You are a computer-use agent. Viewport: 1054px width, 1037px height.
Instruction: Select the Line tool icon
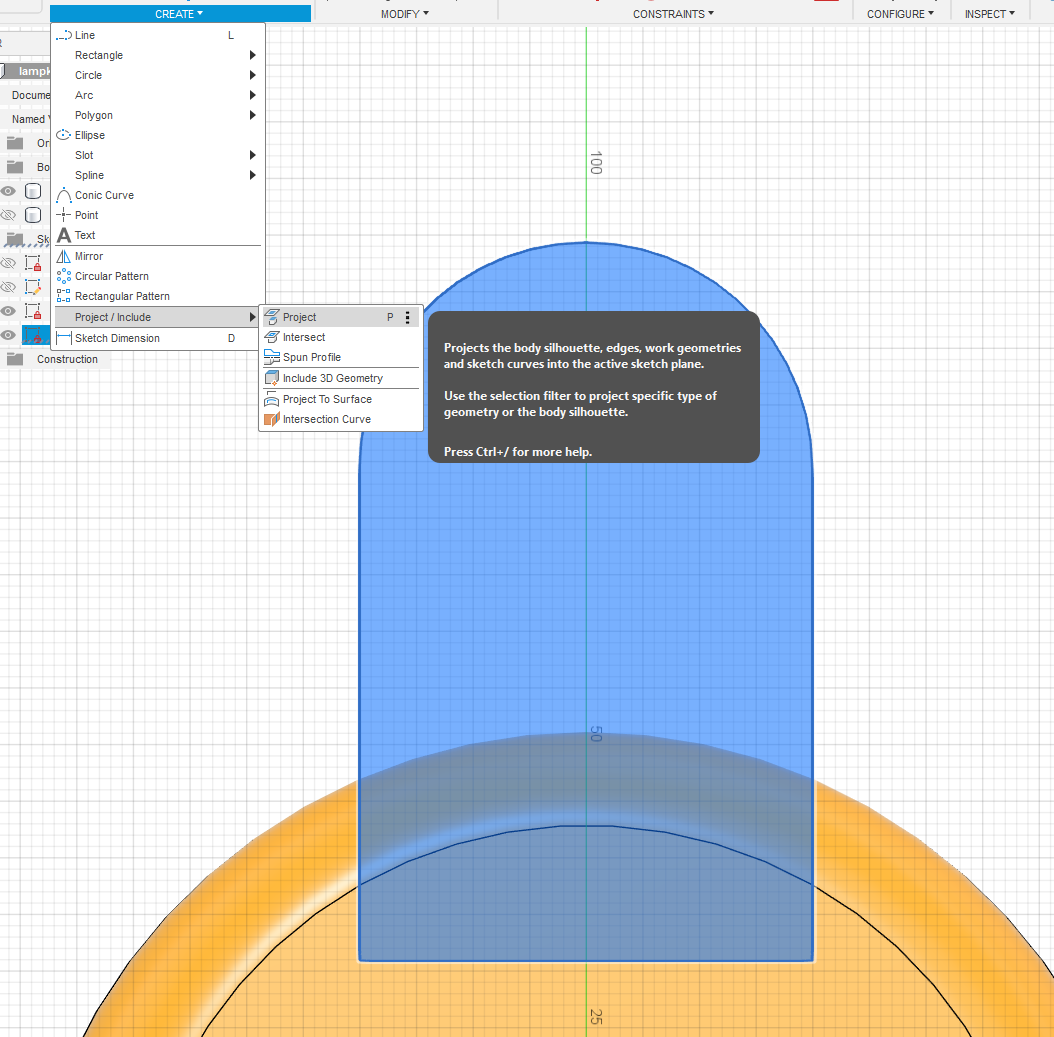pos(64,35)
